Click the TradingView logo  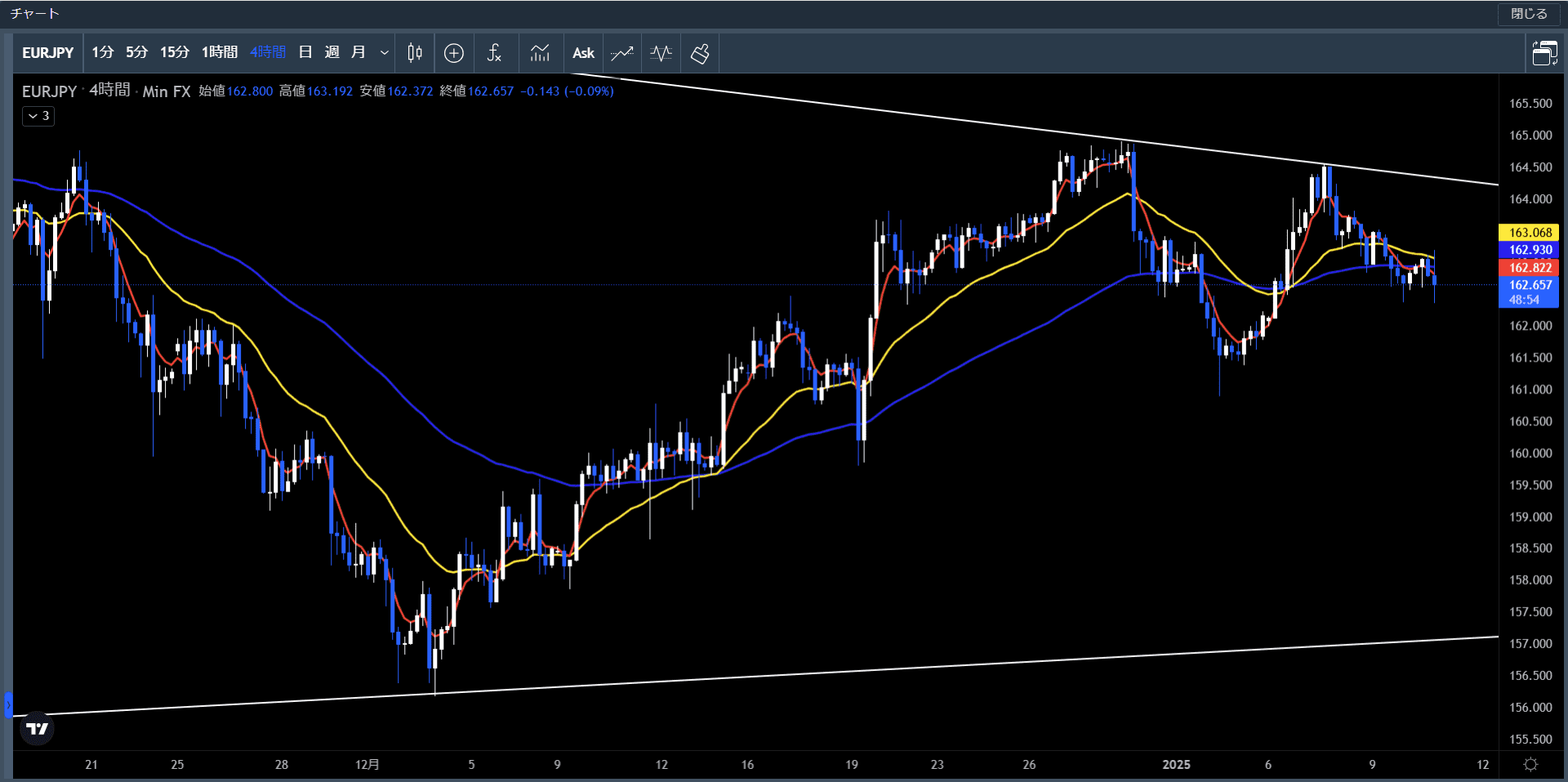coord(37,728)
